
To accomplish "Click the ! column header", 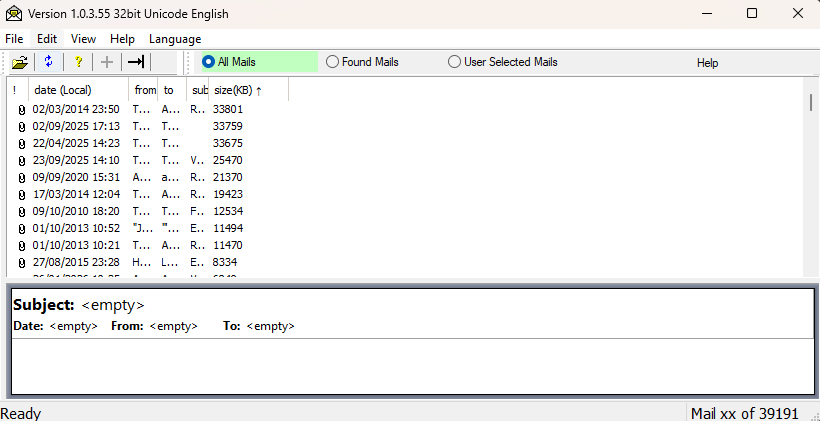I will tap(18, 90).
